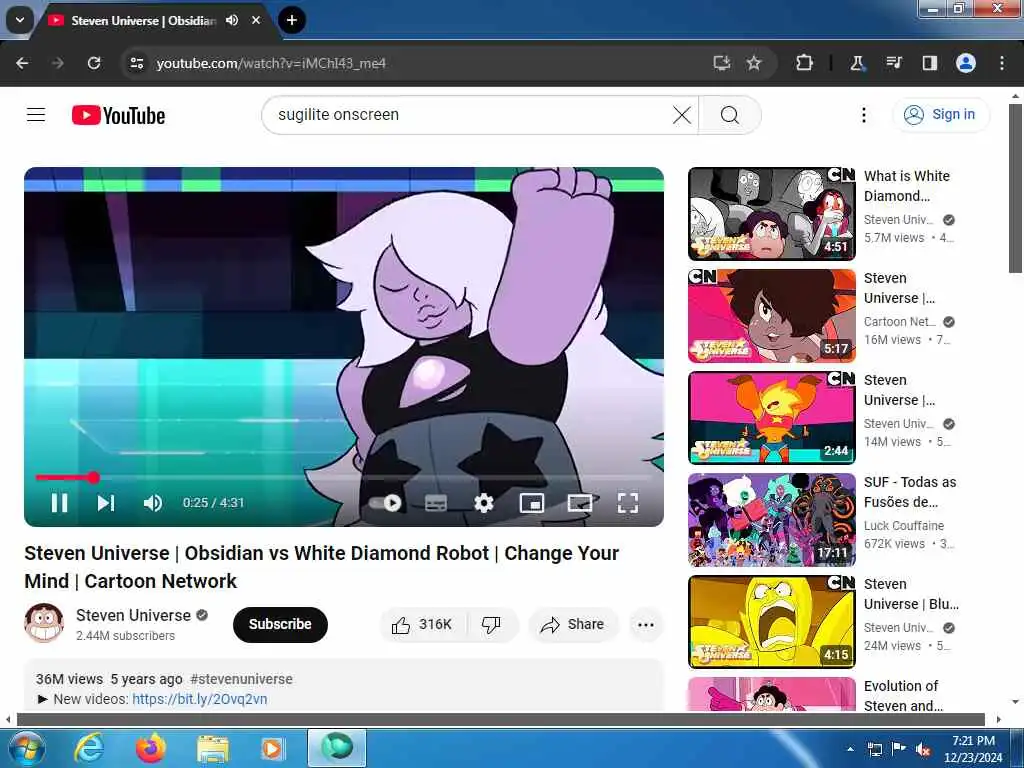Open YouTube settings three-dot menu
This screenshot has width=1024, height=768.
pyautogui.click(x=863, y=115)
